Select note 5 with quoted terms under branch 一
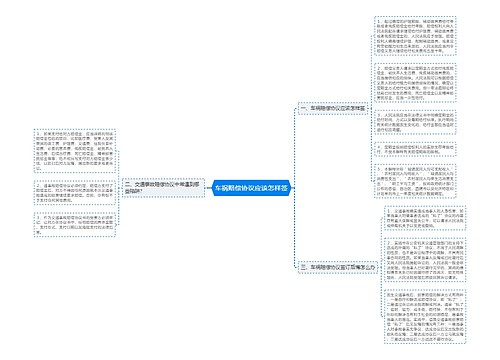This screenshot has height=360, width=500. pos(415,181)
